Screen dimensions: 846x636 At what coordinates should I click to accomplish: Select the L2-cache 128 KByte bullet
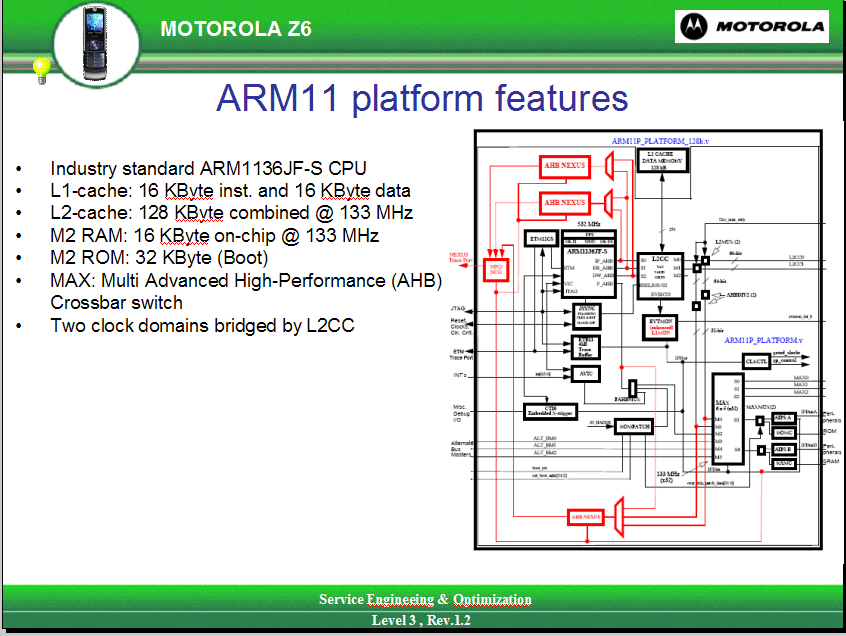(231, 213)
